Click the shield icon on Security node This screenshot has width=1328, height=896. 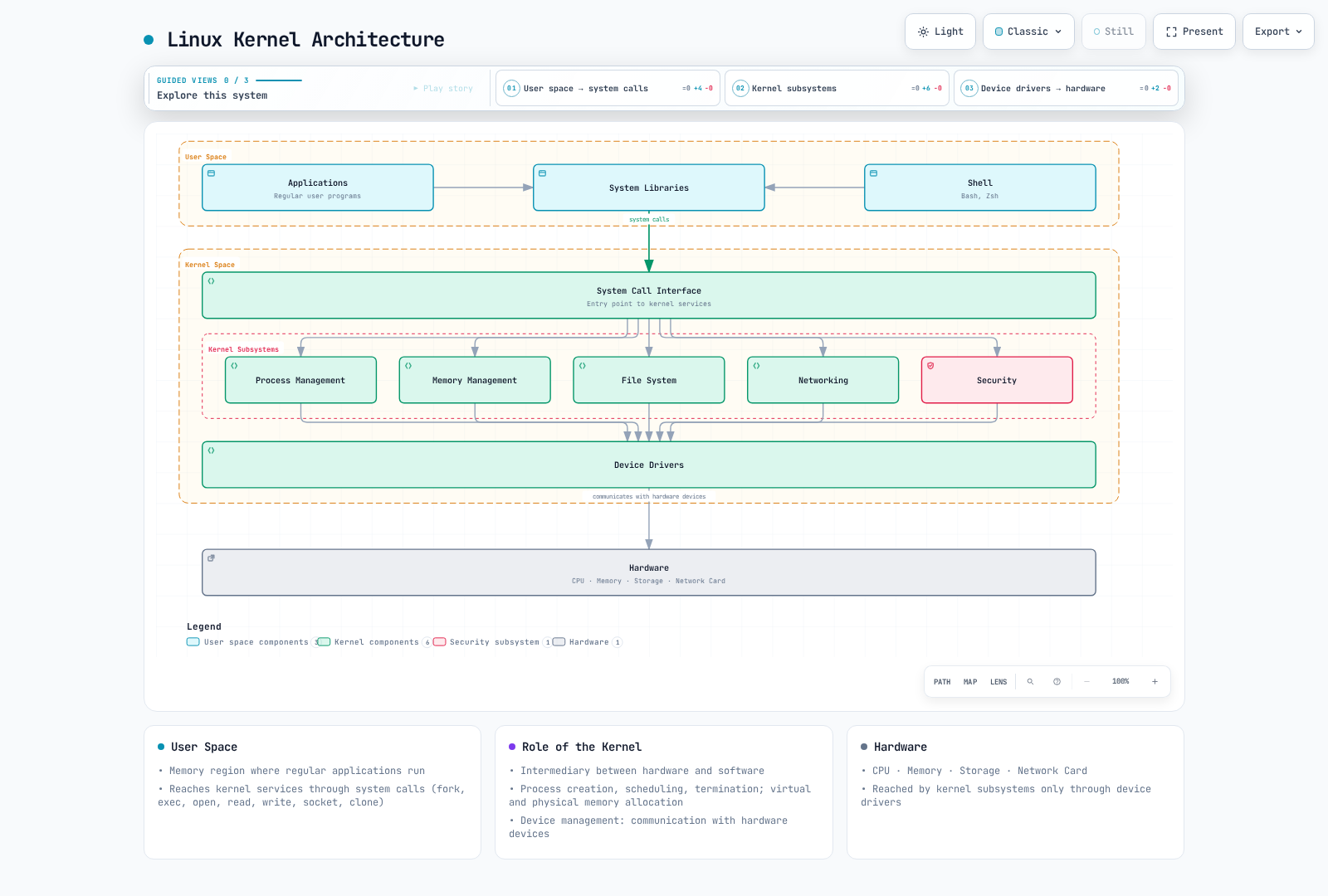(x=930, y=366)
